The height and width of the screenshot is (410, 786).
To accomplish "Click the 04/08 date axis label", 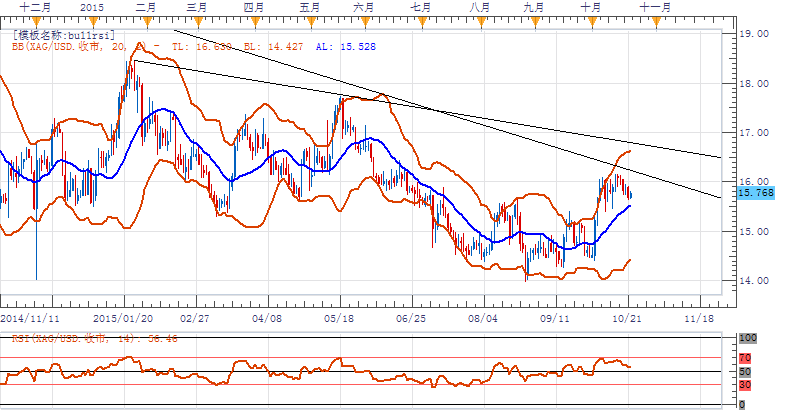I will coord(267,318).
